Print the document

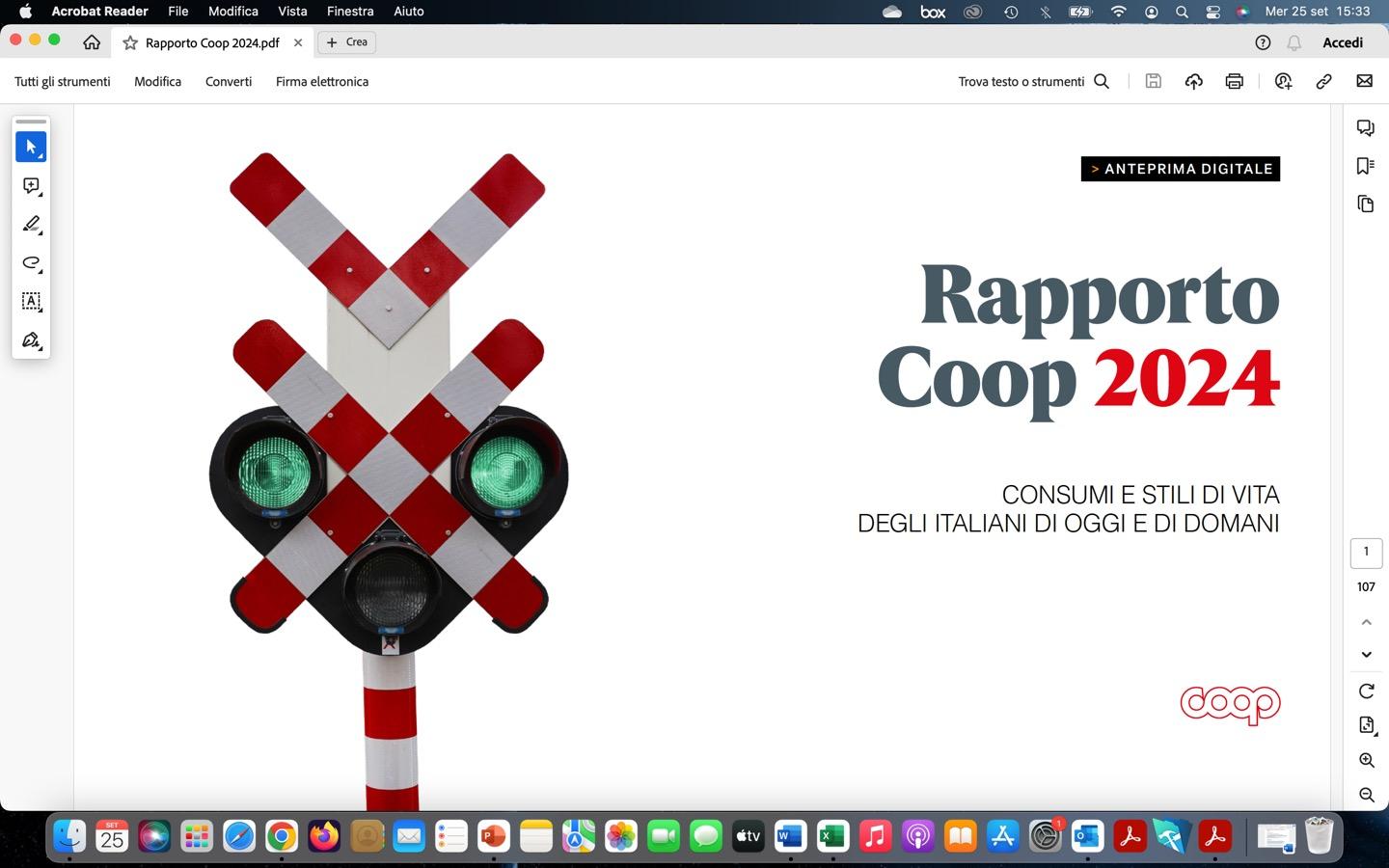tap(1235, 81)
